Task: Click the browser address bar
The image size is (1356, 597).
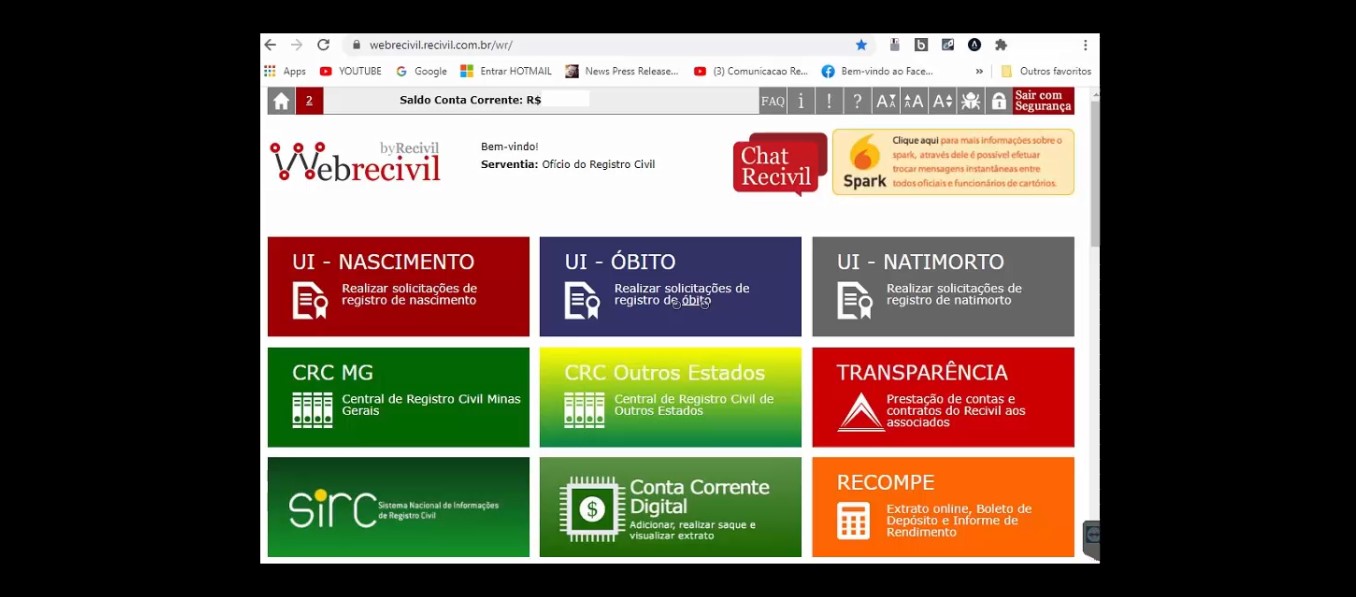Action: click(600, 45)
